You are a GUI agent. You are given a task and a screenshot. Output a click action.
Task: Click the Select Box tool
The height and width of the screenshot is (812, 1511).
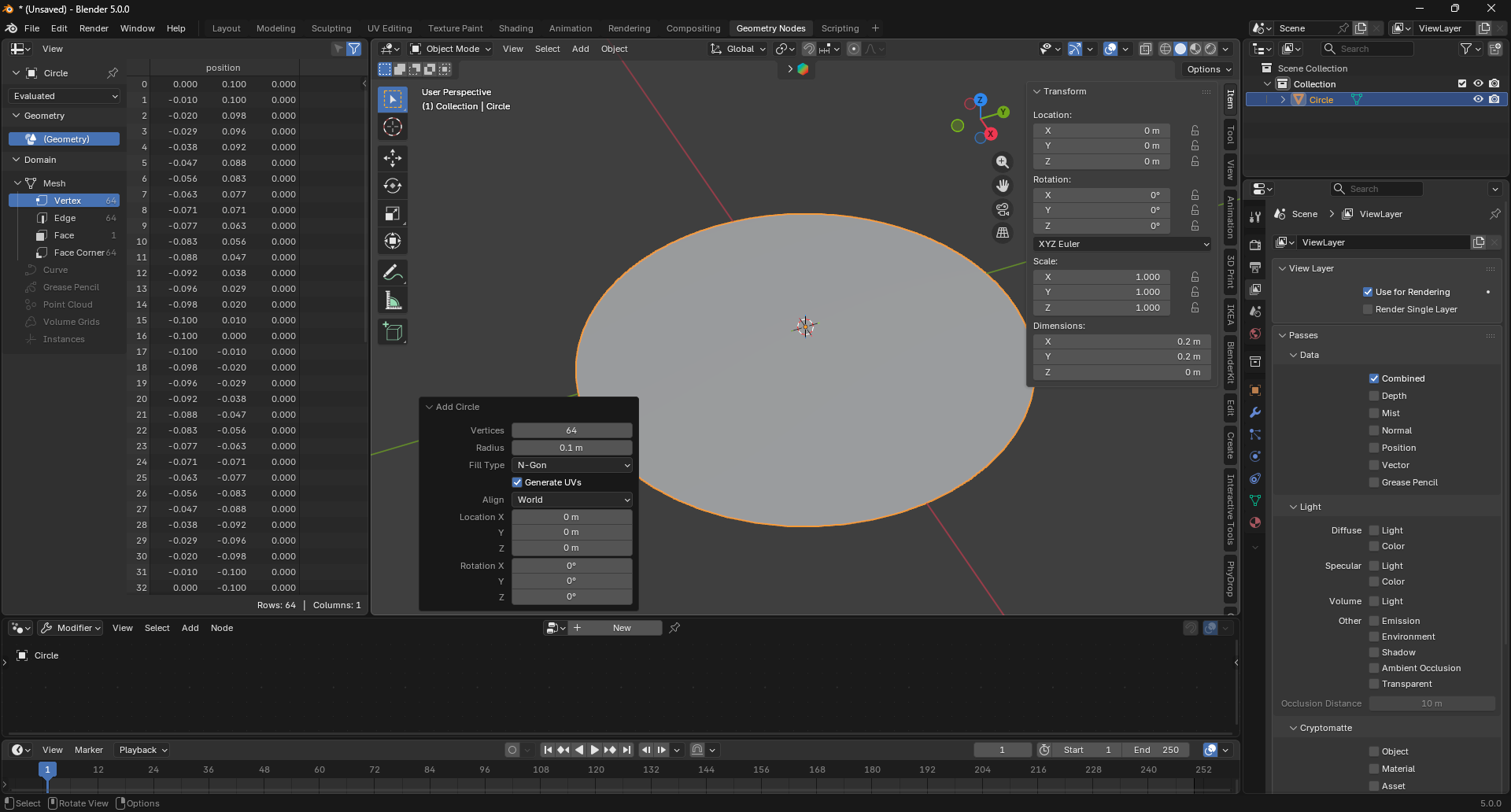(x=393, y=99)
